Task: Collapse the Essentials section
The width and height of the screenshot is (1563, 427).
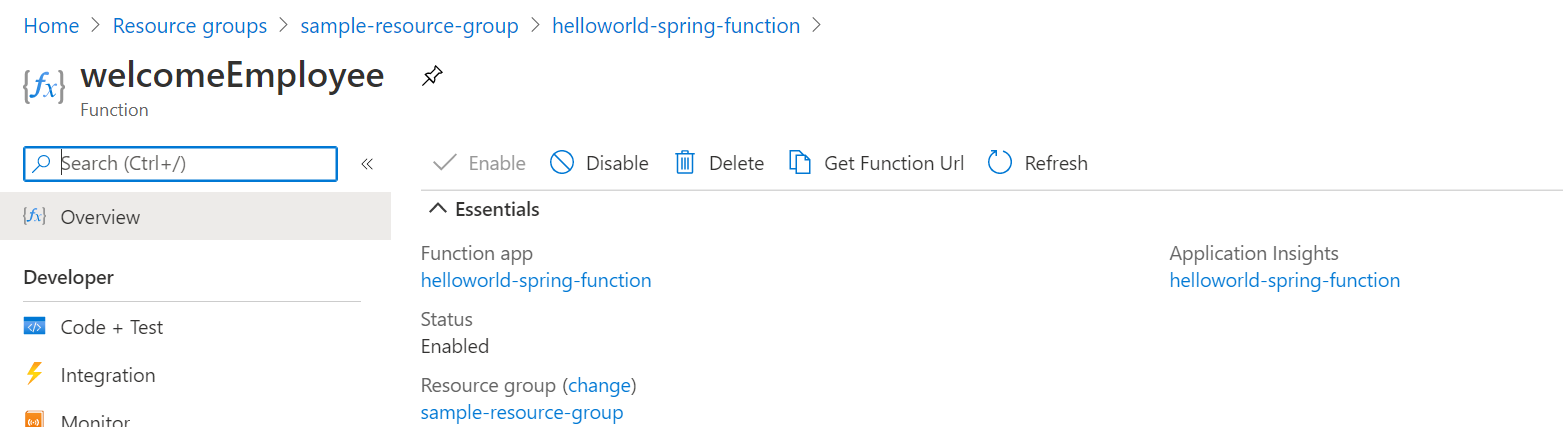Action: pos(437,209)
